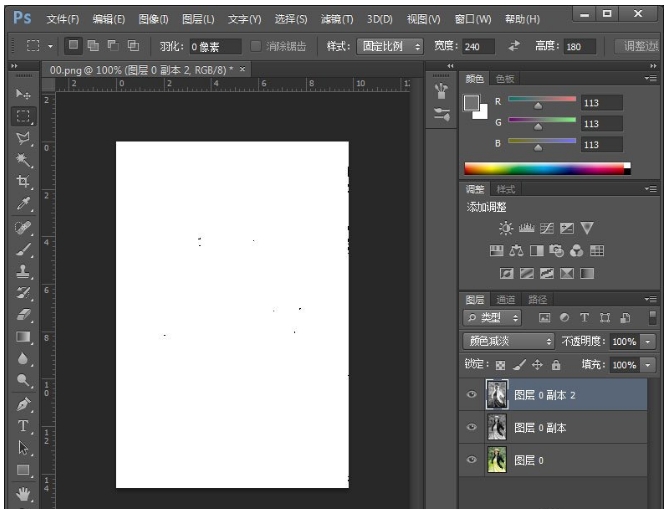This screenshot has width=669, height=509.
Task: Toggle visibility of the 图层 0 layer
Action: 471,461
